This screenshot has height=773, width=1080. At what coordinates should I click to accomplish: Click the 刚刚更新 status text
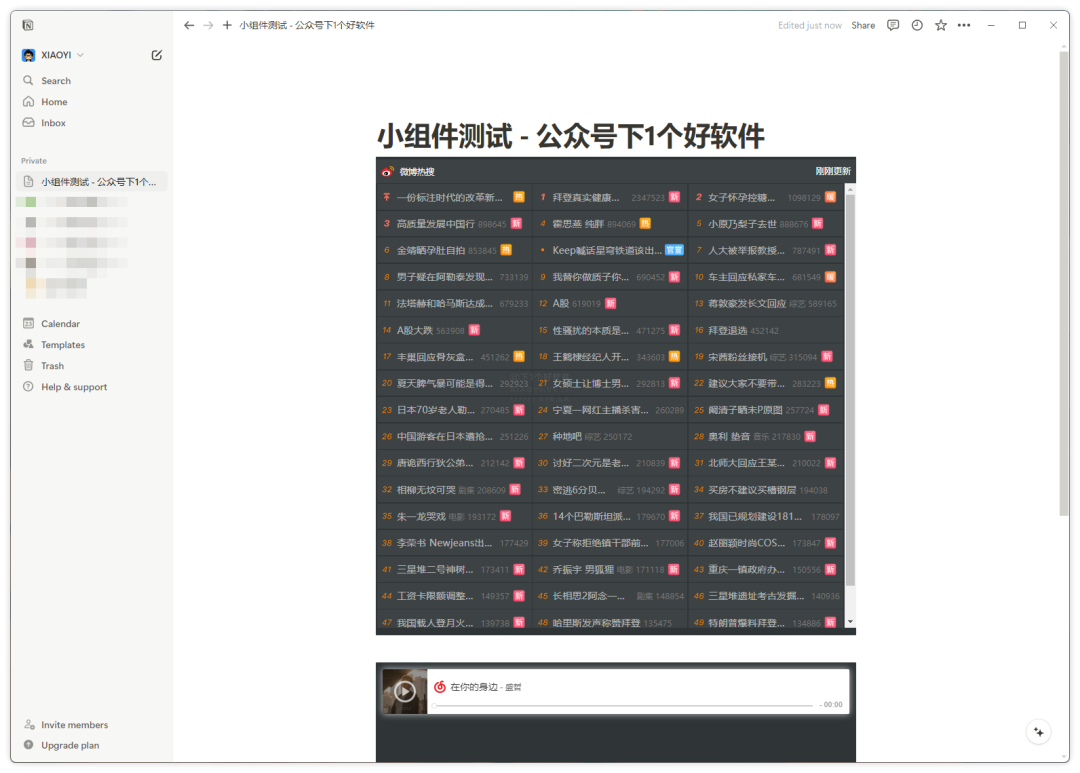[833, 171]
